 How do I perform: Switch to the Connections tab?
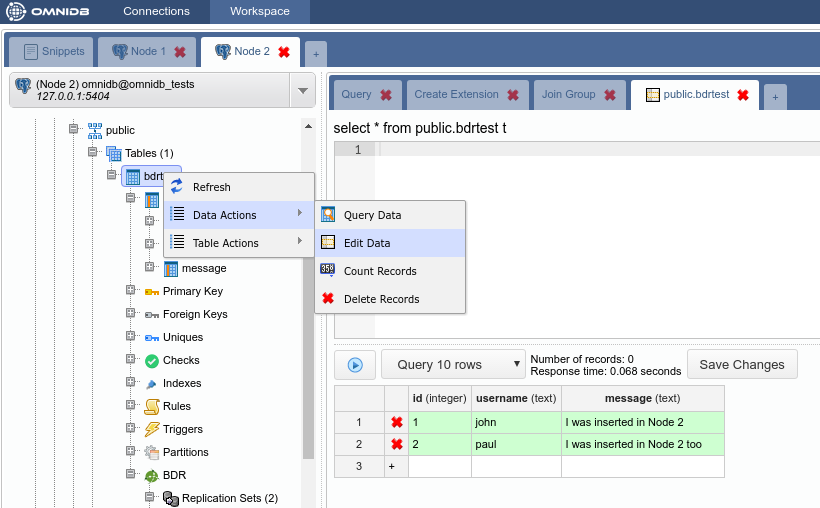click(x=156, y=12)
